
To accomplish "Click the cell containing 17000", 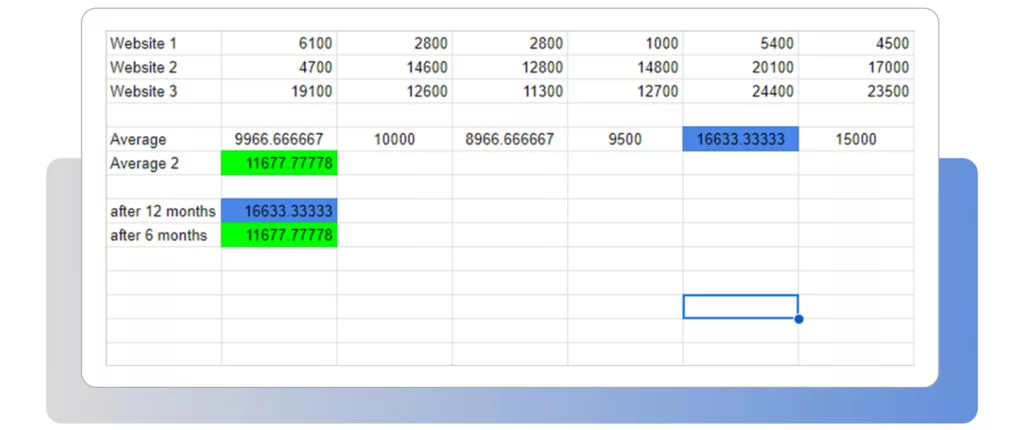I will click(856, 67).
